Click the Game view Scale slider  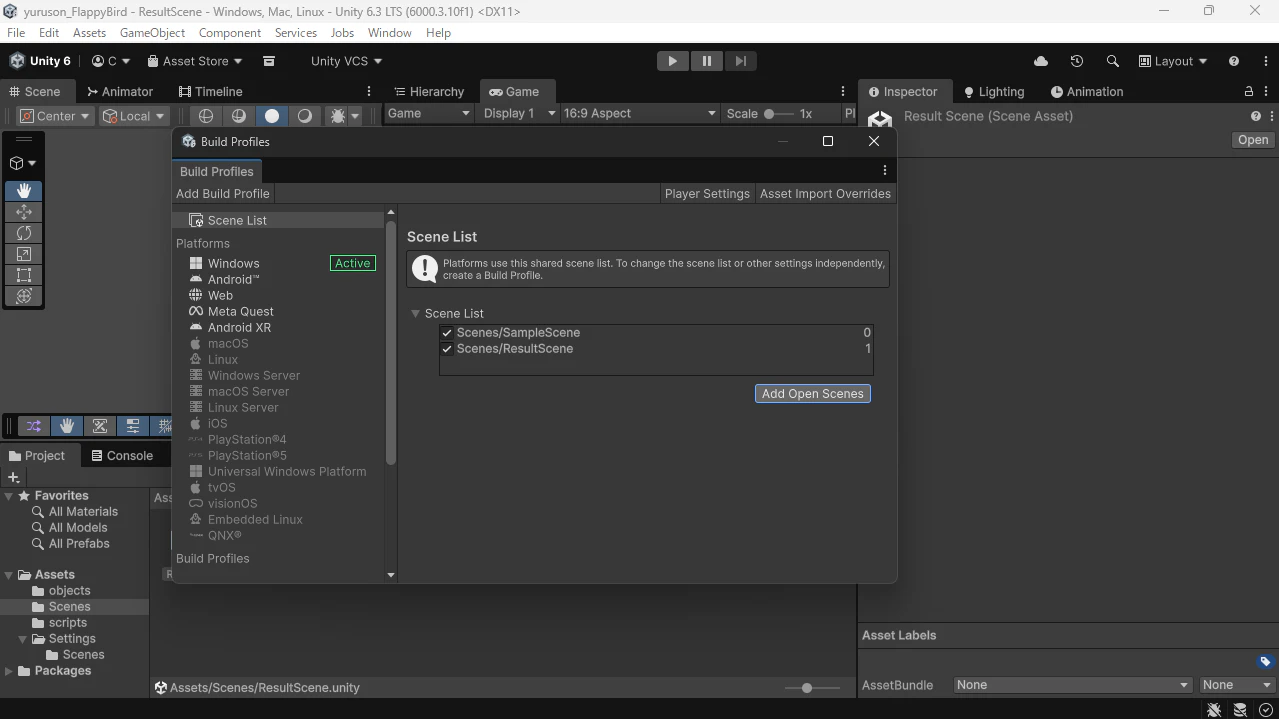[x=779, y=114]
